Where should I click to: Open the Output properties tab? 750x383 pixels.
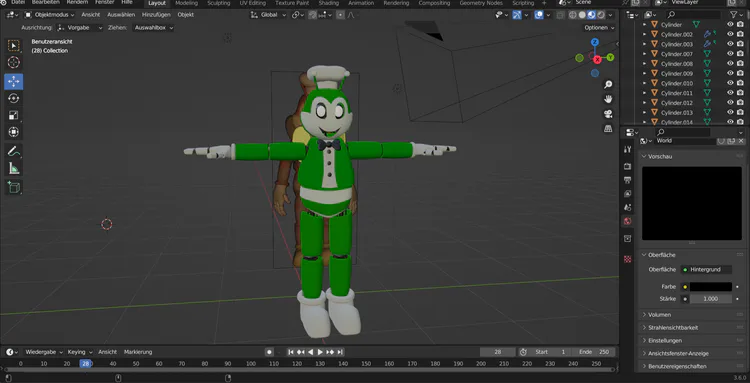(628, 180)
